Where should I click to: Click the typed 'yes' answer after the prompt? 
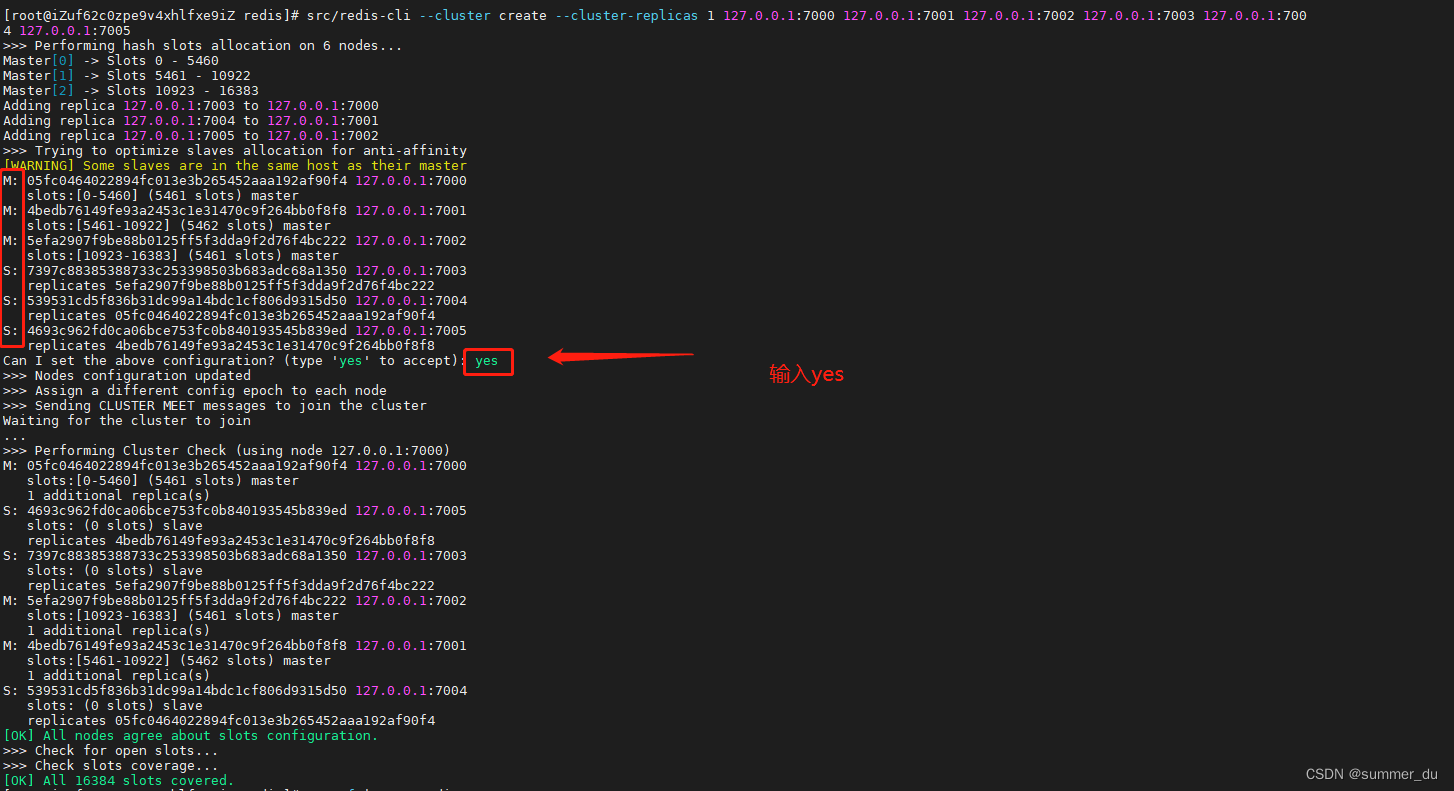487,361
